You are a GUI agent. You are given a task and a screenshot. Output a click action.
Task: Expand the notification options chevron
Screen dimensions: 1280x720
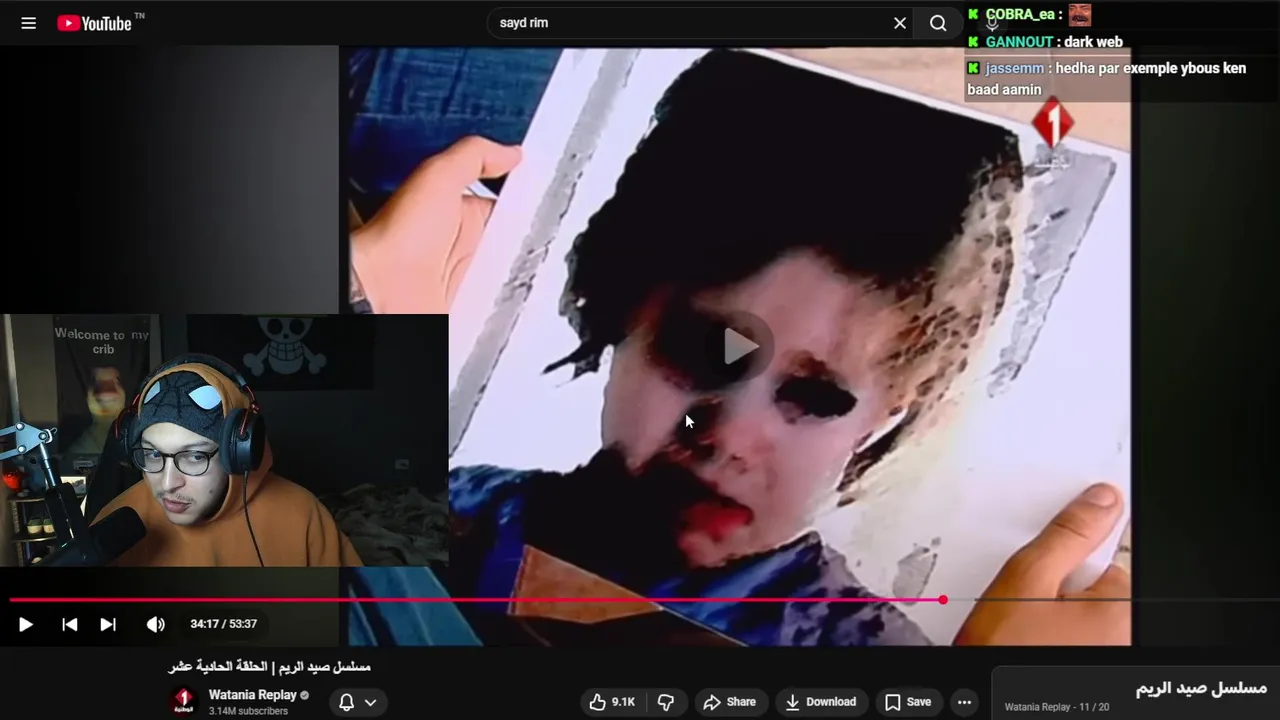(370, 702)
